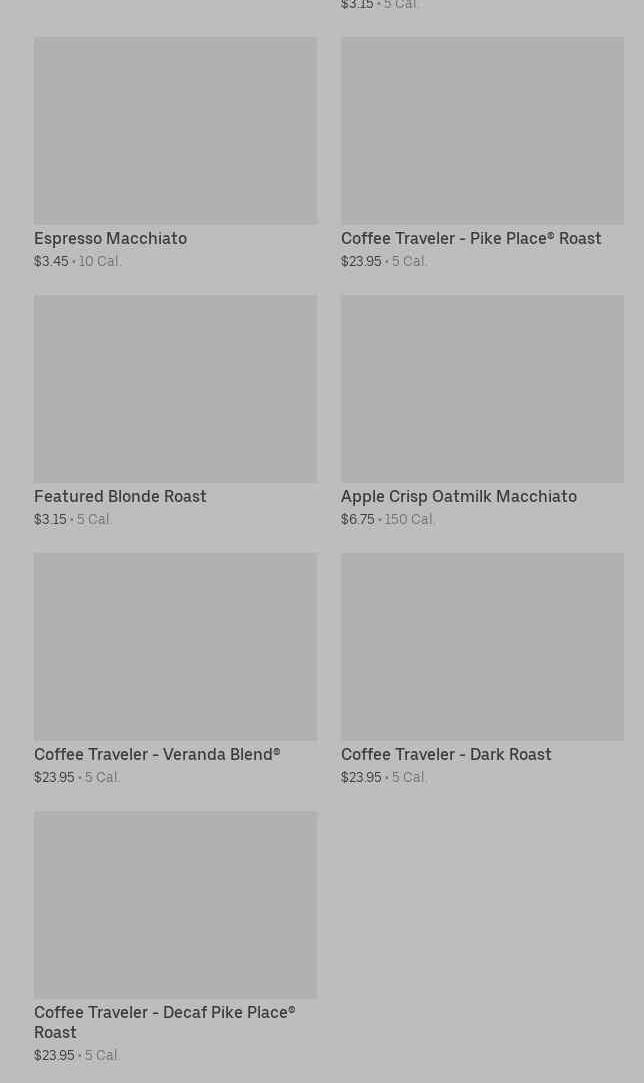644x1083 pixels.
Task: Open the Apple Crisp Oatmilk Macchiato title
Action: [459, 497]
